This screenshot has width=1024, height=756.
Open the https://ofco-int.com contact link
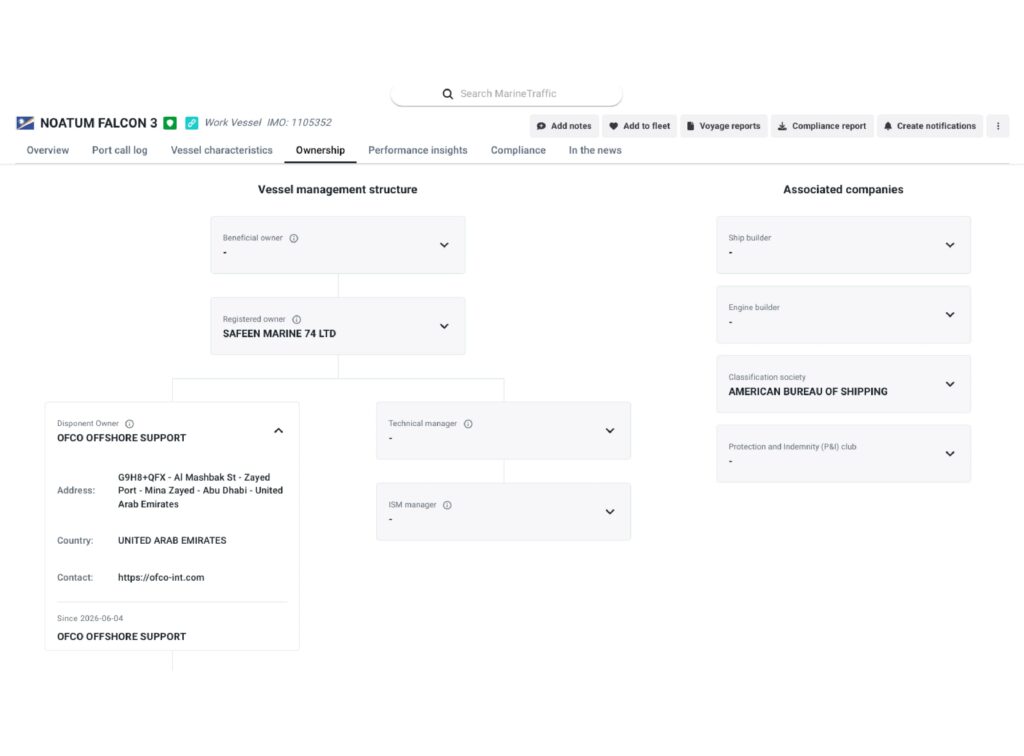coord(161,577)
